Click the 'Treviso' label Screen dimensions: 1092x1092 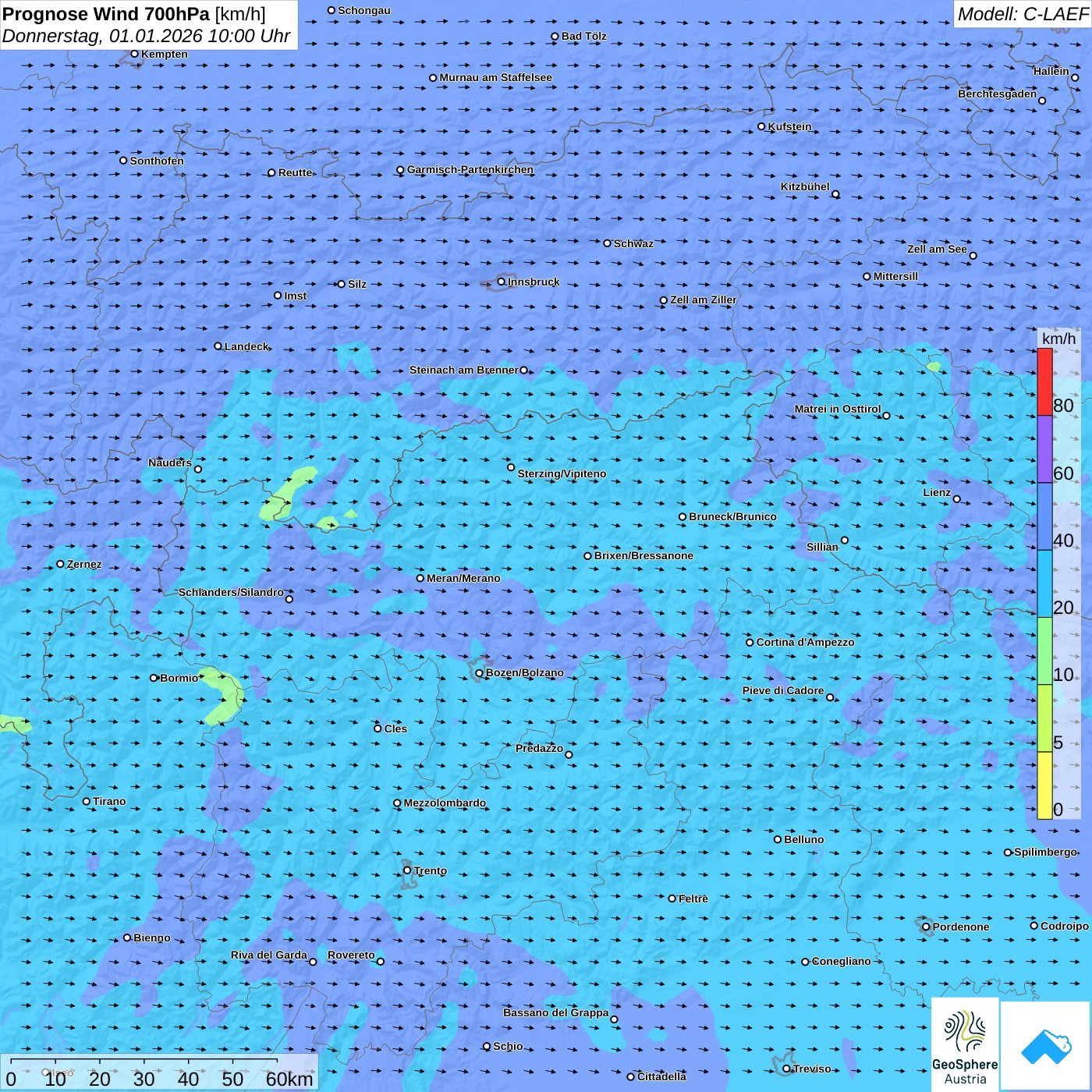812,1069
